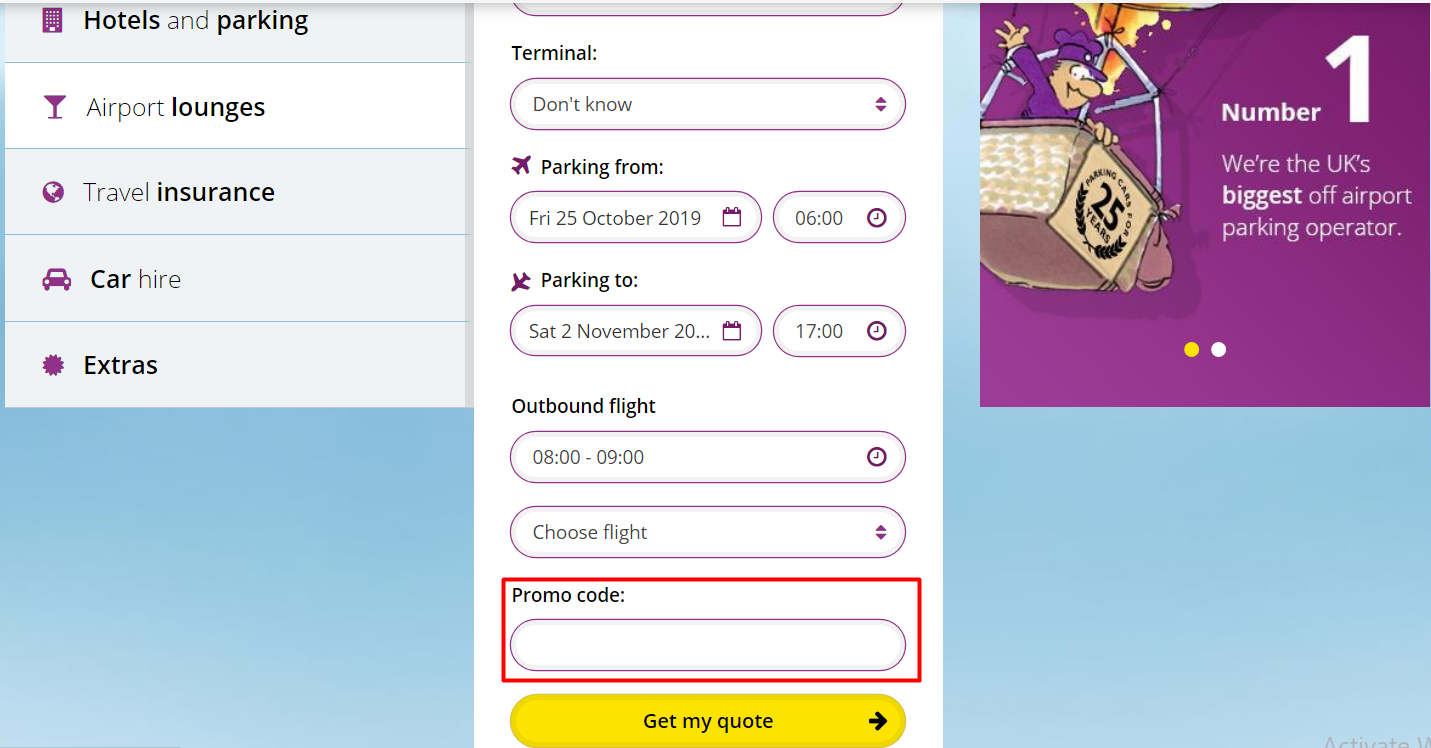
Task: Select the Extras menu item
Action: pos(236,364)
